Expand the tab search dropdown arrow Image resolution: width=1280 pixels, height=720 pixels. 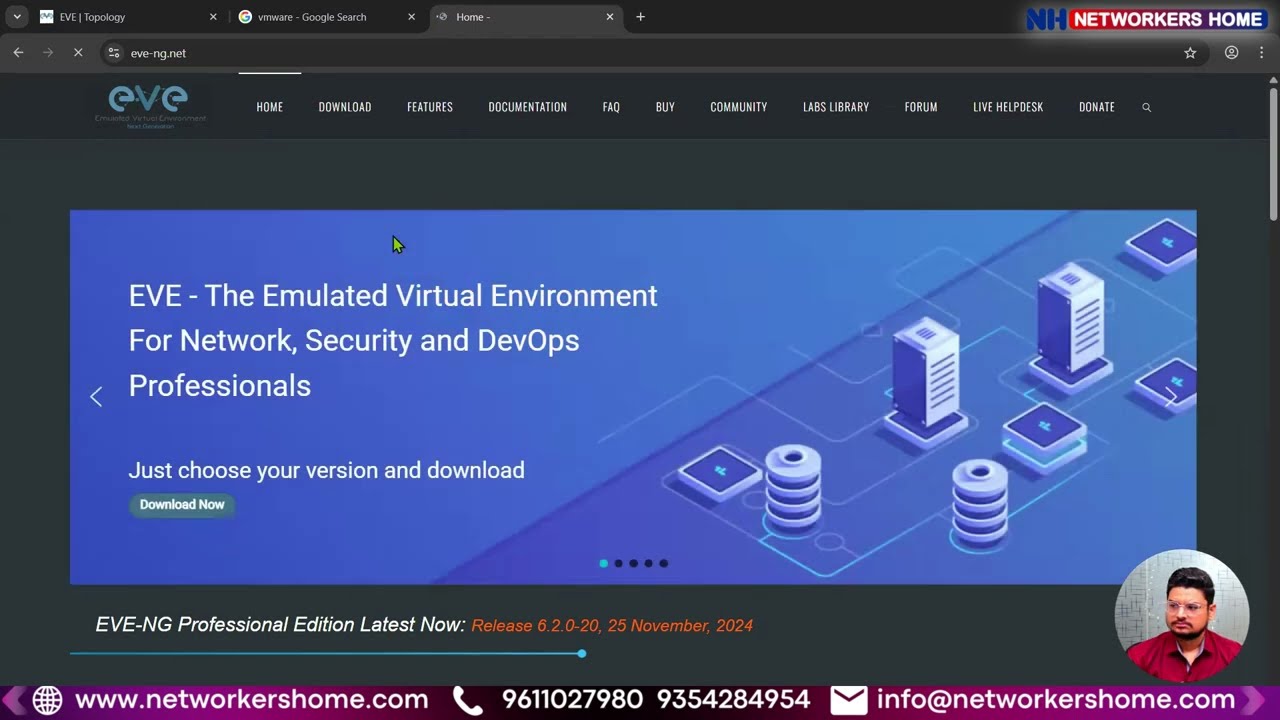(17, 17)
